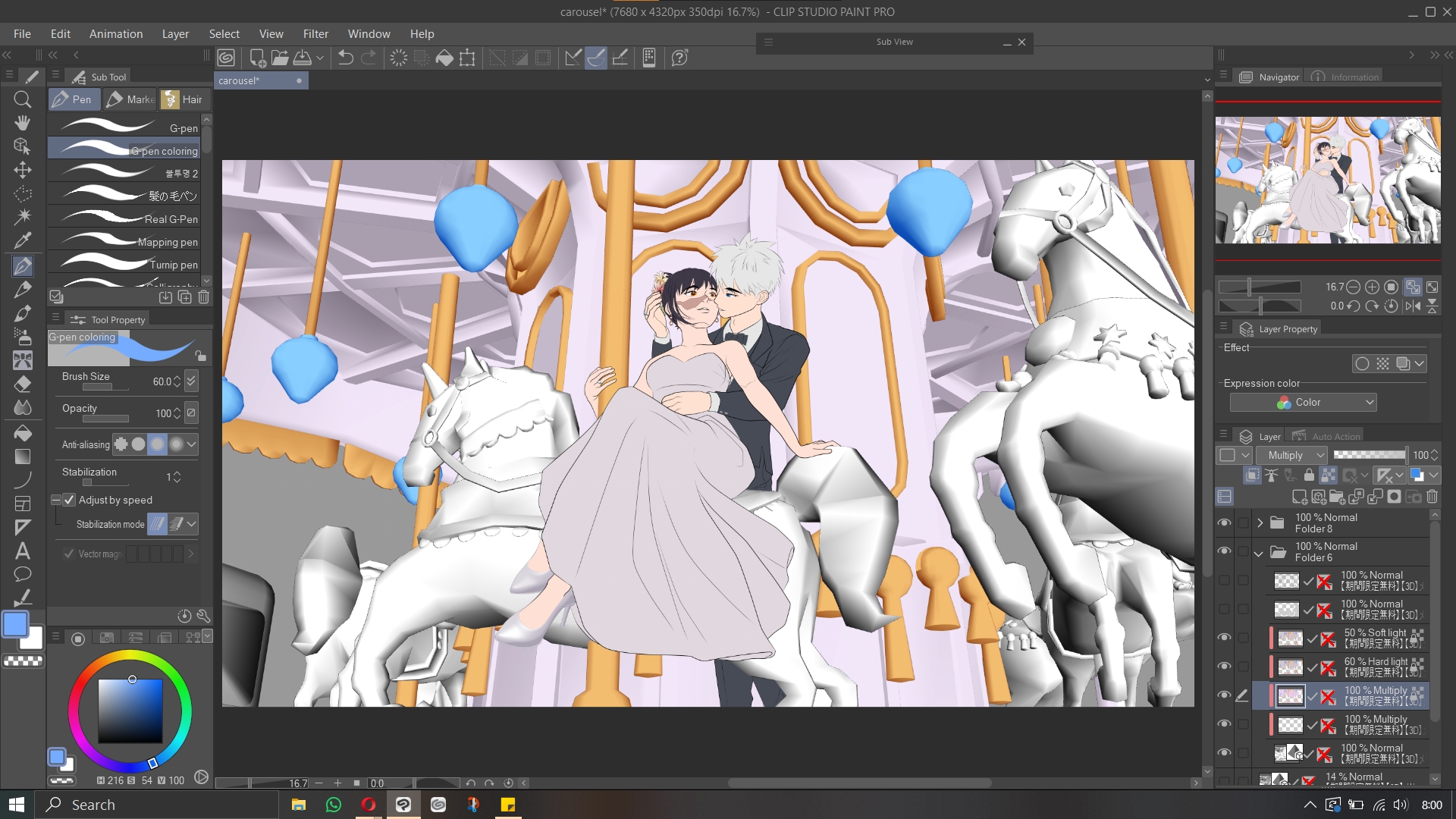Select the Text tool

click(x=22, y=551)
